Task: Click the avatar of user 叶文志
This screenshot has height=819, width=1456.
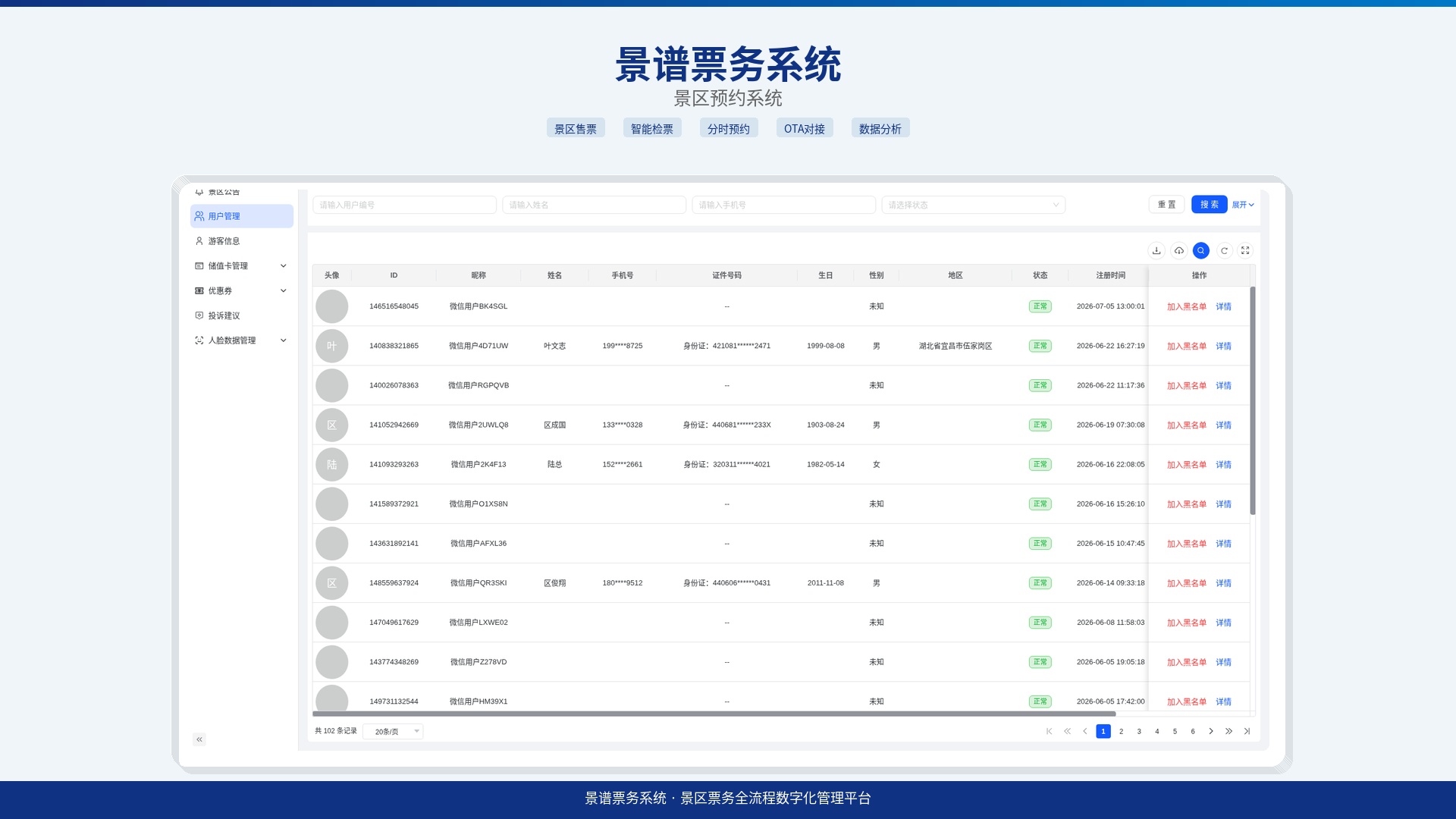Action: click(x=332, y=346)
